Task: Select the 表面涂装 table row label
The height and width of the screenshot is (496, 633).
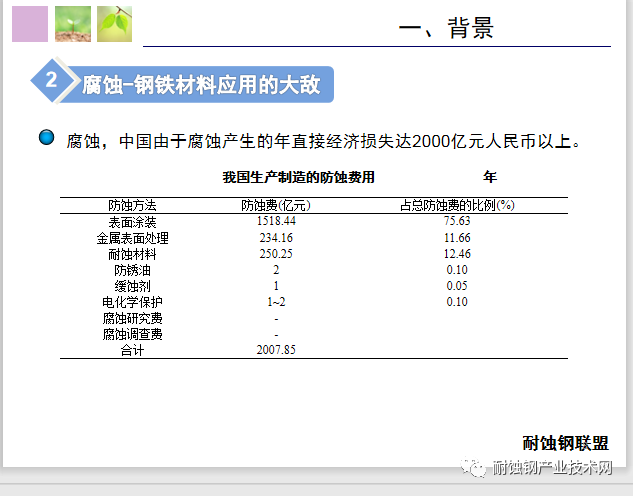Action: coord(132,222)
